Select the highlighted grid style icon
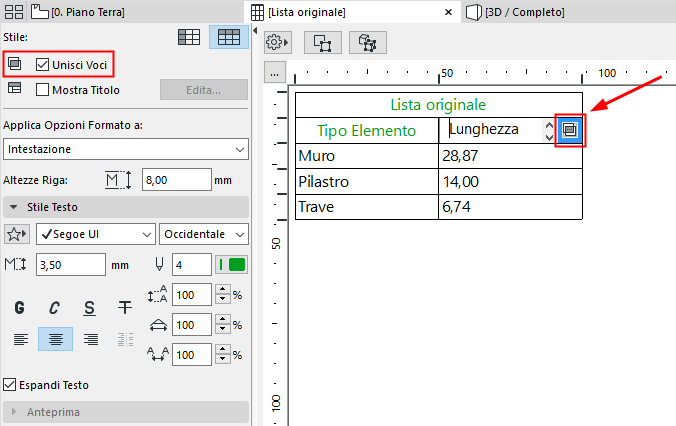 click(229, 37)
